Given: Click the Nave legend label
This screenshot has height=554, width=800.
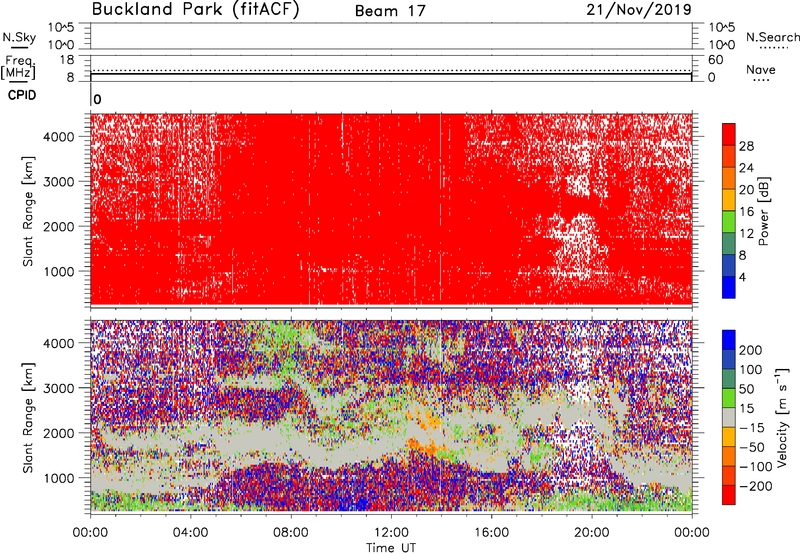Looking at the screenshot, I should pos(761,70).
